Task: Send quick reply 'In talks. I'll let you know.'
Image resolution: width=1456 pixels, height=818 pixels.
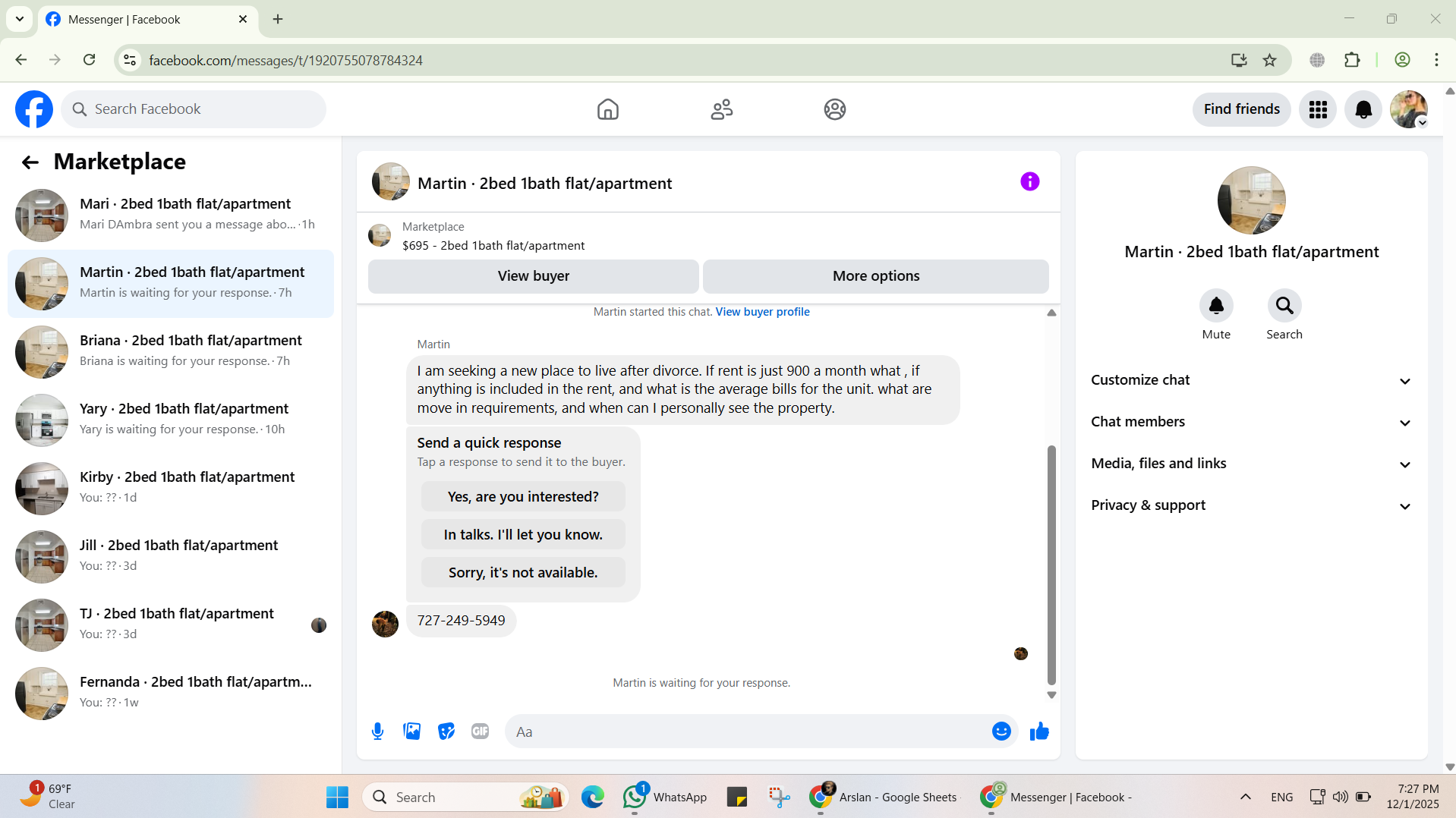Action: [x=523, y=535]
